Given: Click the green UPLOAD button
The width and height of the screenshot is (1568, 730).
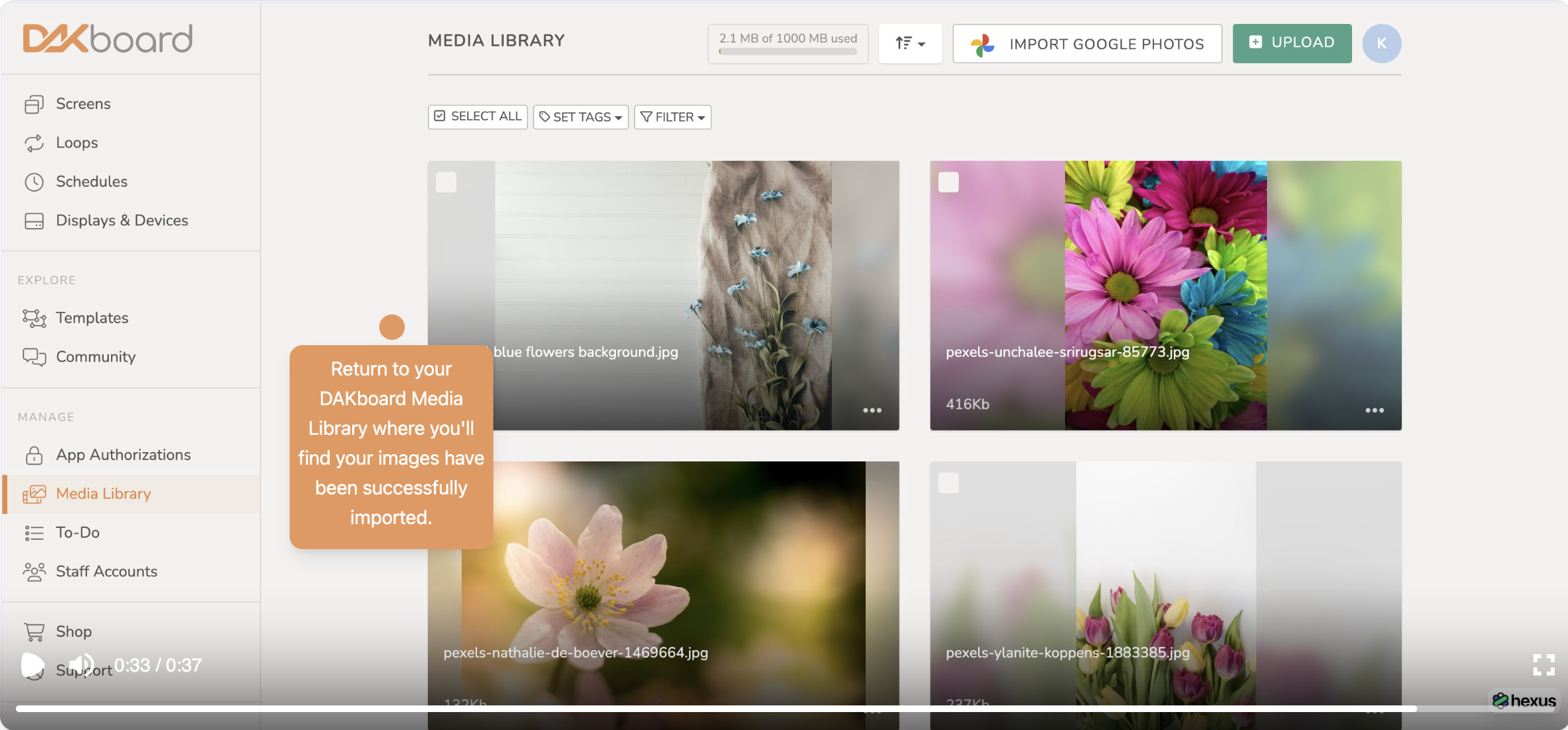Looking at the screenshot, I should [1292, 43].
